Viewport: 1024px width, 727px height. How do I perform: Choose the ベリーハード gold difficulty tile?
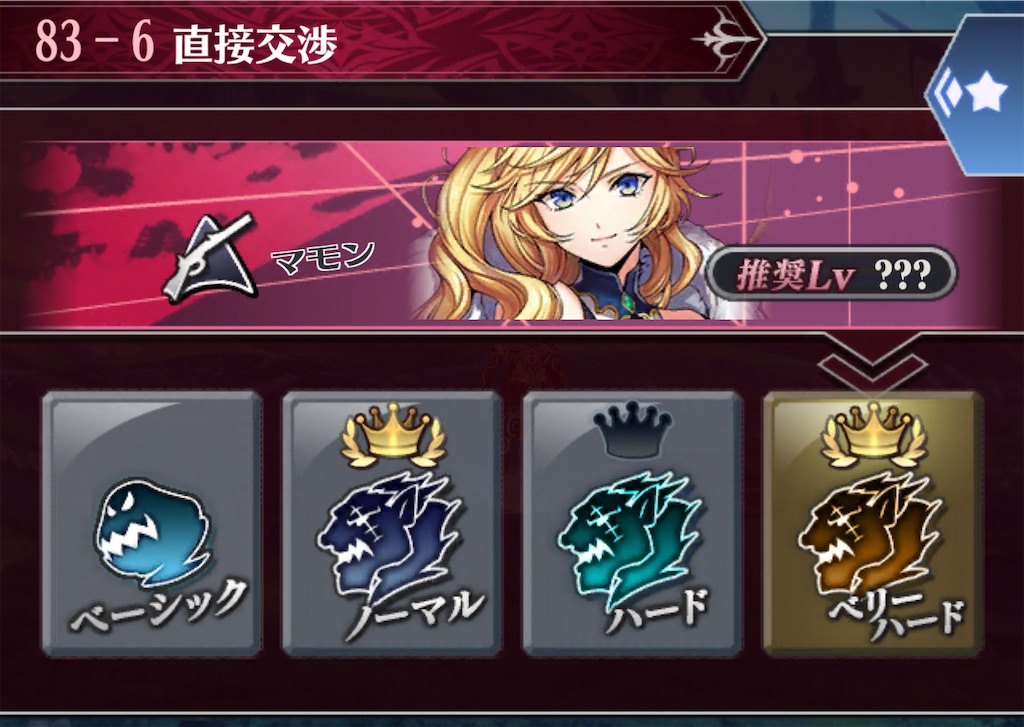(x=873, y=523)
